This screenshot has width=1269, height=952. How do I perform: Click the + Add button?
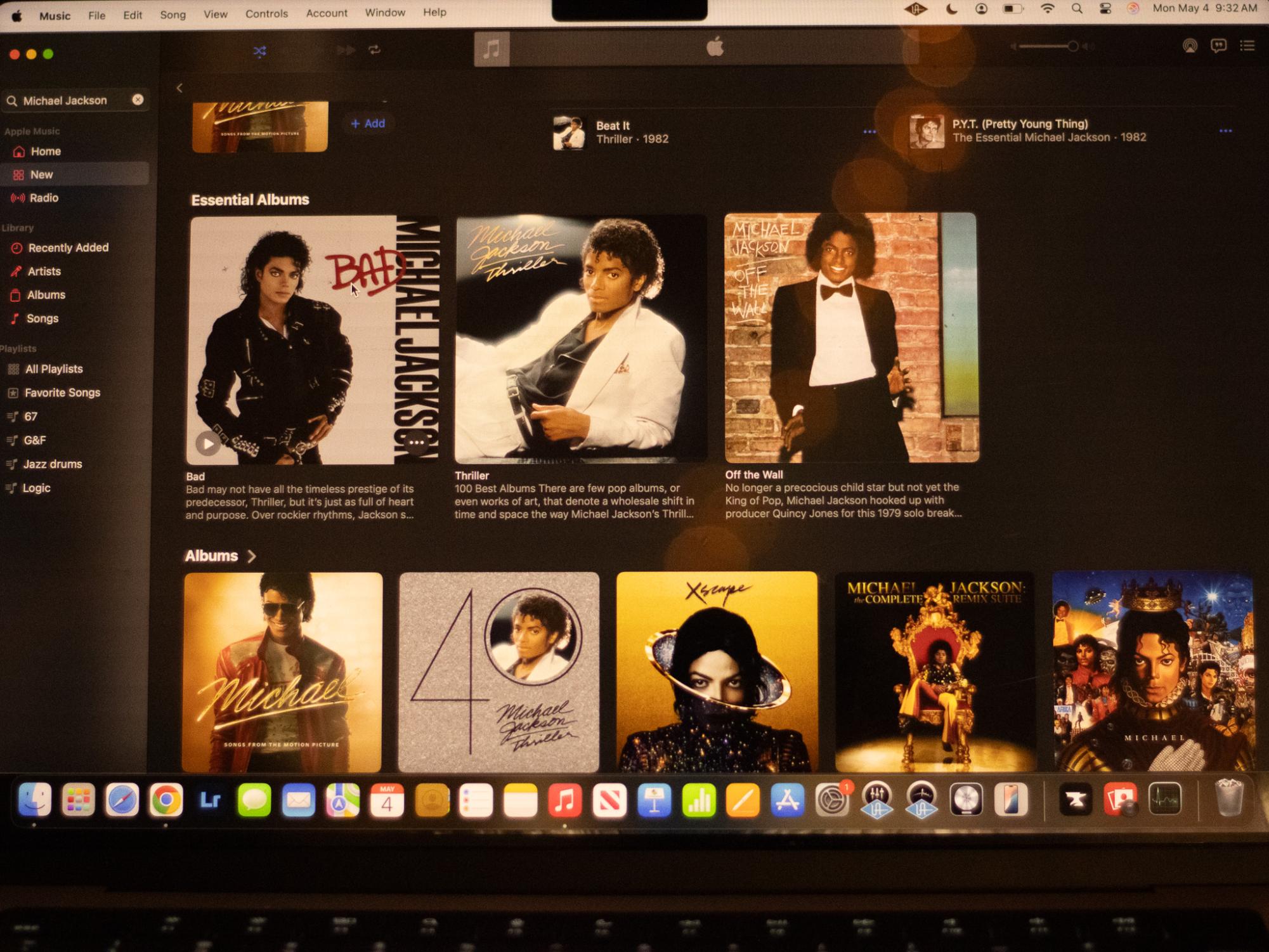tap(368, 124)
